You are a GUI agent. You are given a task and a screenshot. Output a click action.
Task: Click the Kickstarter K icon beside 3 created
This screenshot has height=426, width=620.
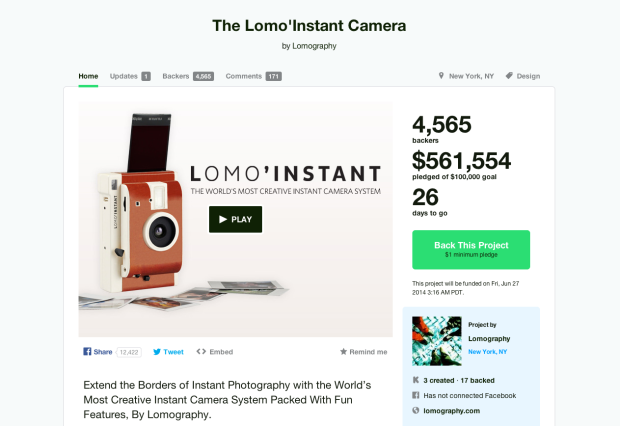point(416,380)
